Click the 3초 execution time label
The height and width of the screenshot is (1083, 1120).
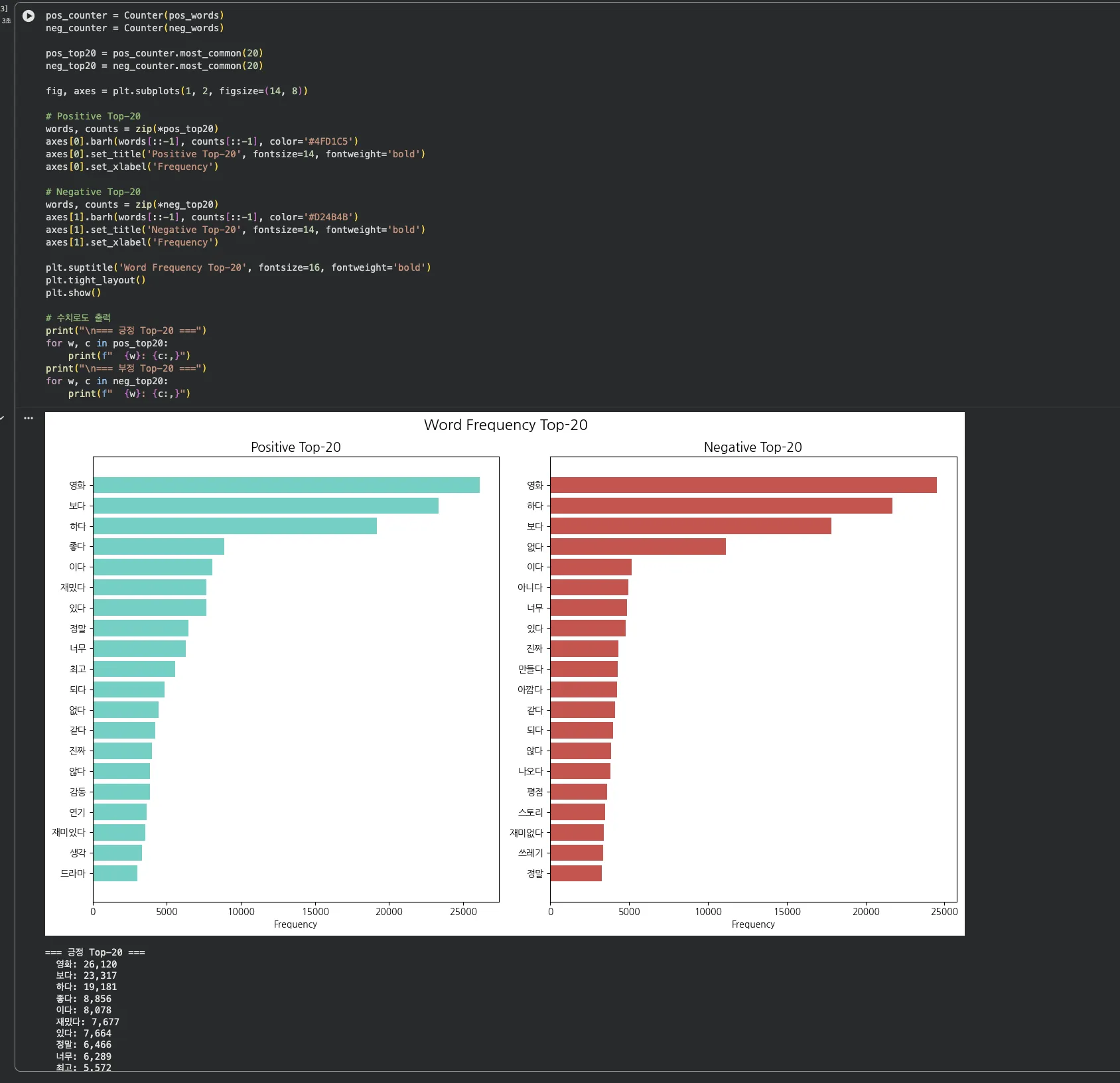6,21
